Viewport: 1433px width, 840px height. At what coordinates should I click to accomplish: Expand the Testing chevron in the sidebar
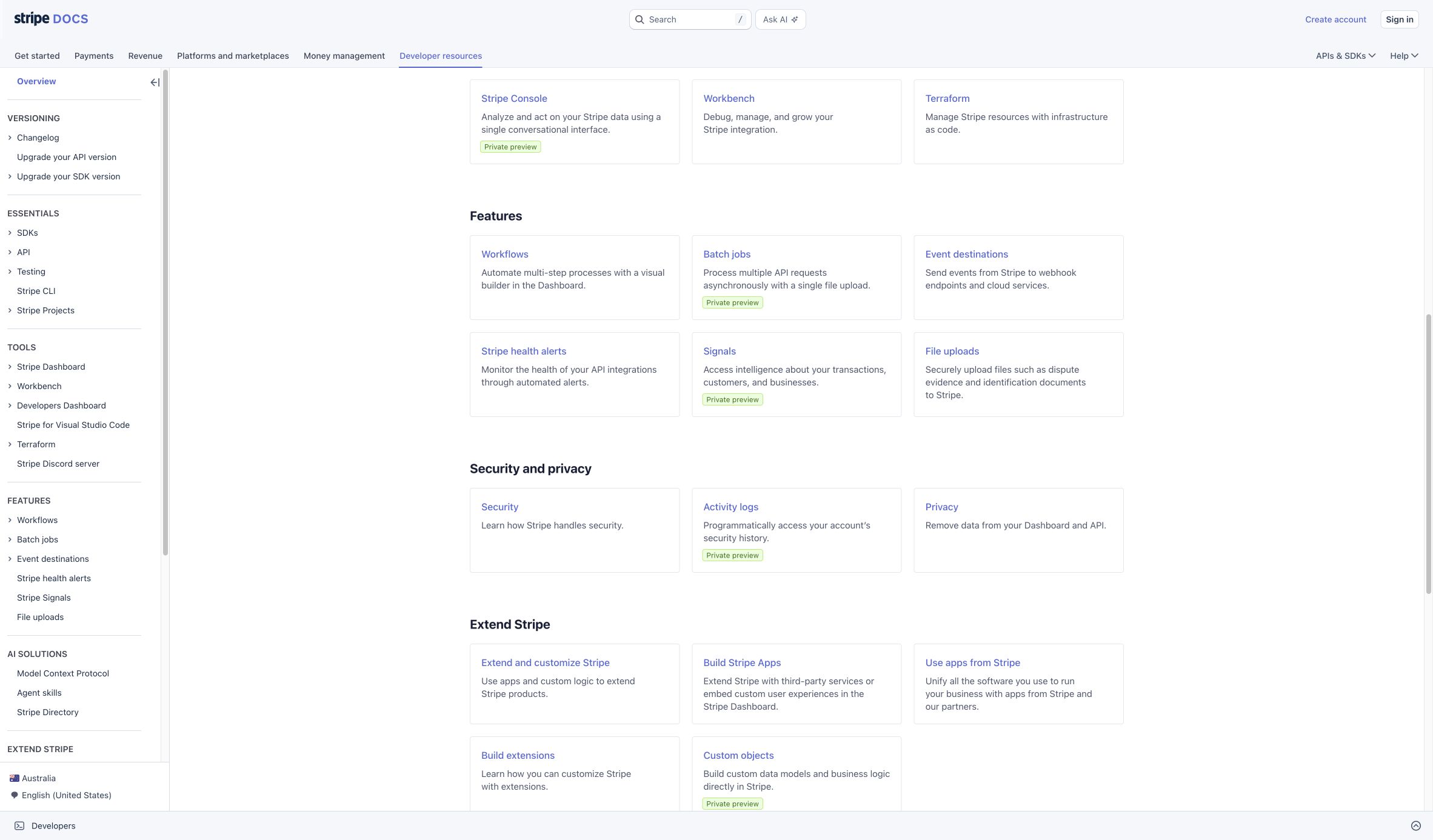point(10,272)
